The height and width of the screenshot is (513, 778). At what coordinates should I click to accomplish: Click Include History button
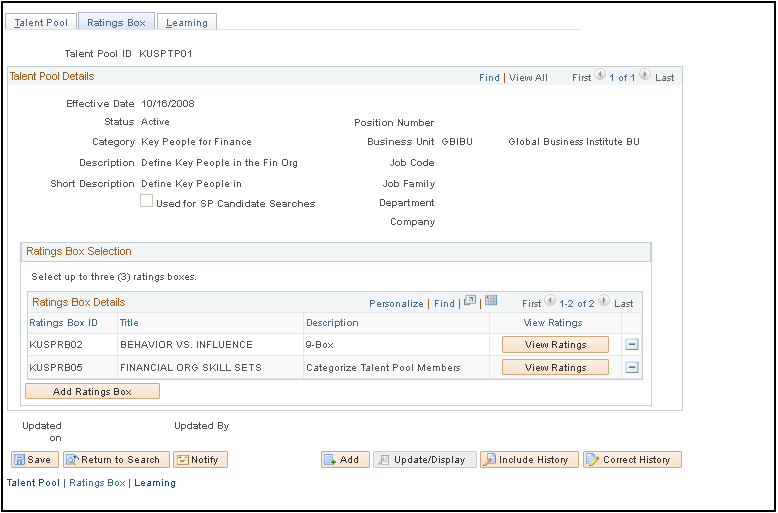[529, 460]
